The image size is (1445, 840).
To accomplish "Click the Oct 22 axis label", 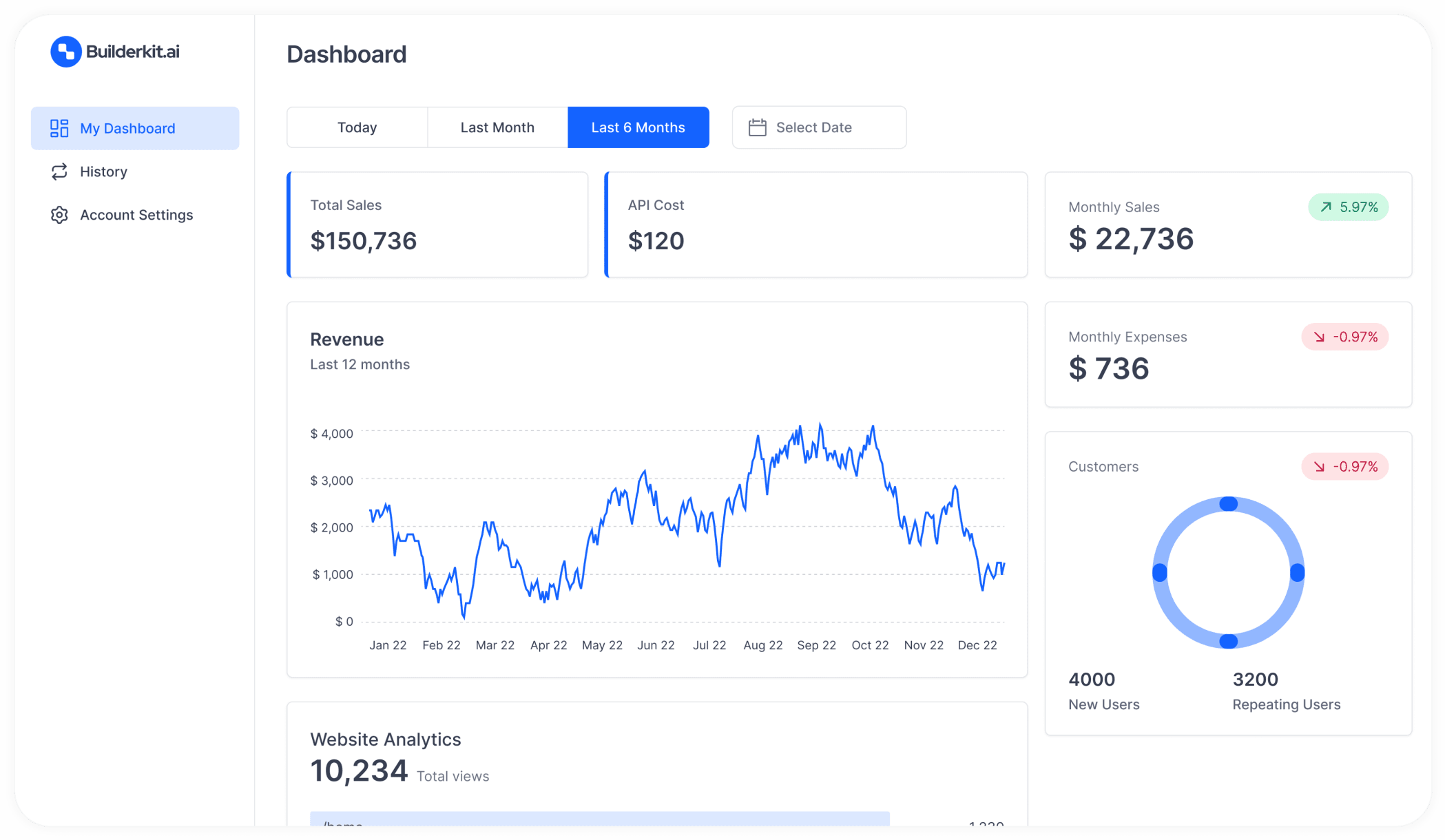I will point(871,645).
